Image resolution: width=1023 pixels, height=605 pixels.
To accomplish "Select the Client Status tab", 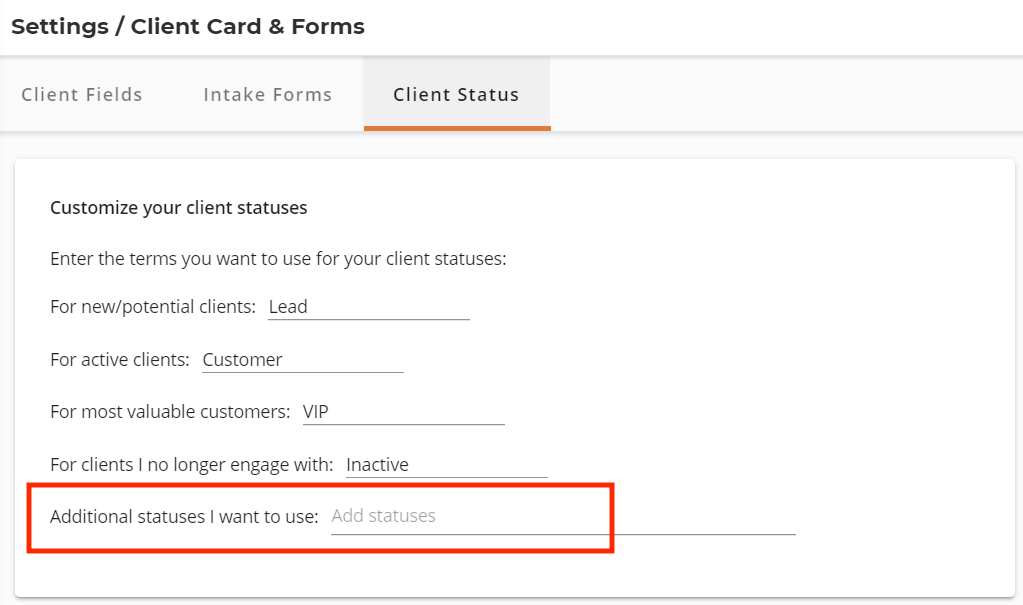I will [457, 94].
